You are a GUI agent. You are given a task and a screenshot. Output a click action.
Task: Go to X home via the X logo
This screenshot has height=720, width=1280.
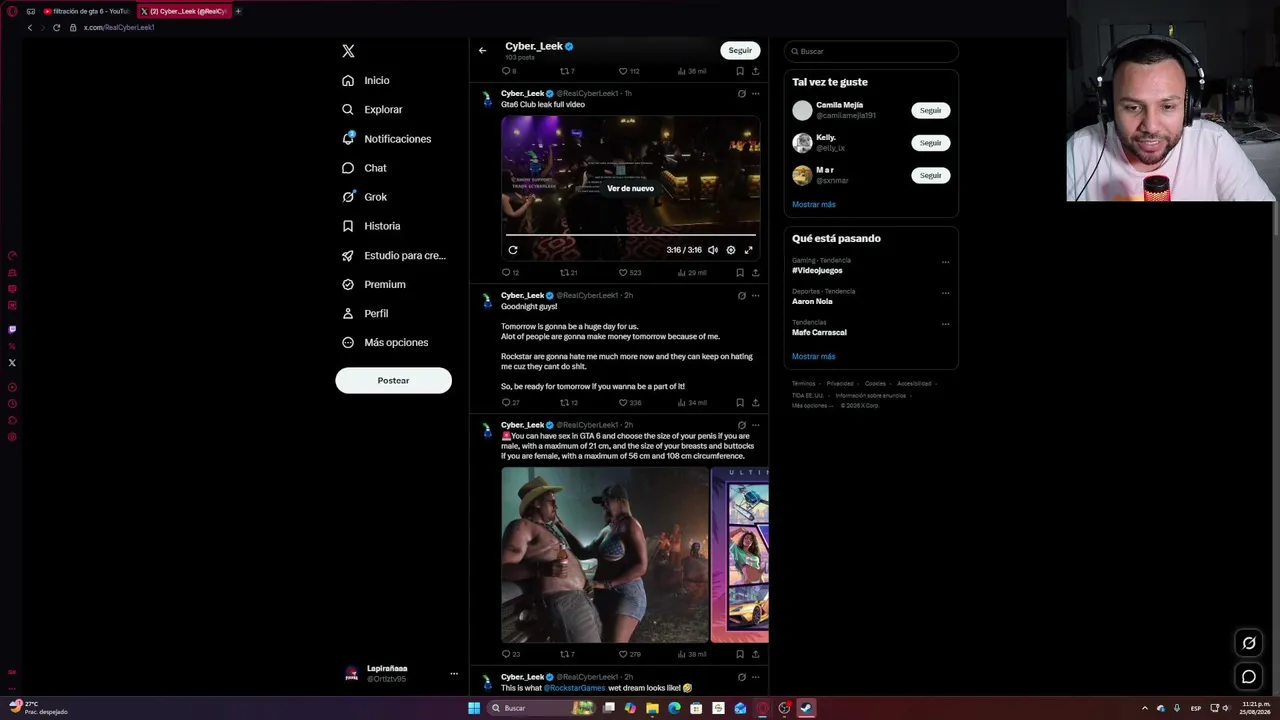(348, 51)
